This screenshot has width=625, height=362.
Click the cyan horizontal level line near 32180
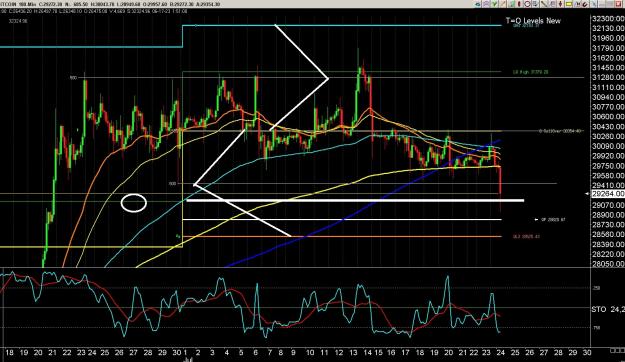point(342,26)
